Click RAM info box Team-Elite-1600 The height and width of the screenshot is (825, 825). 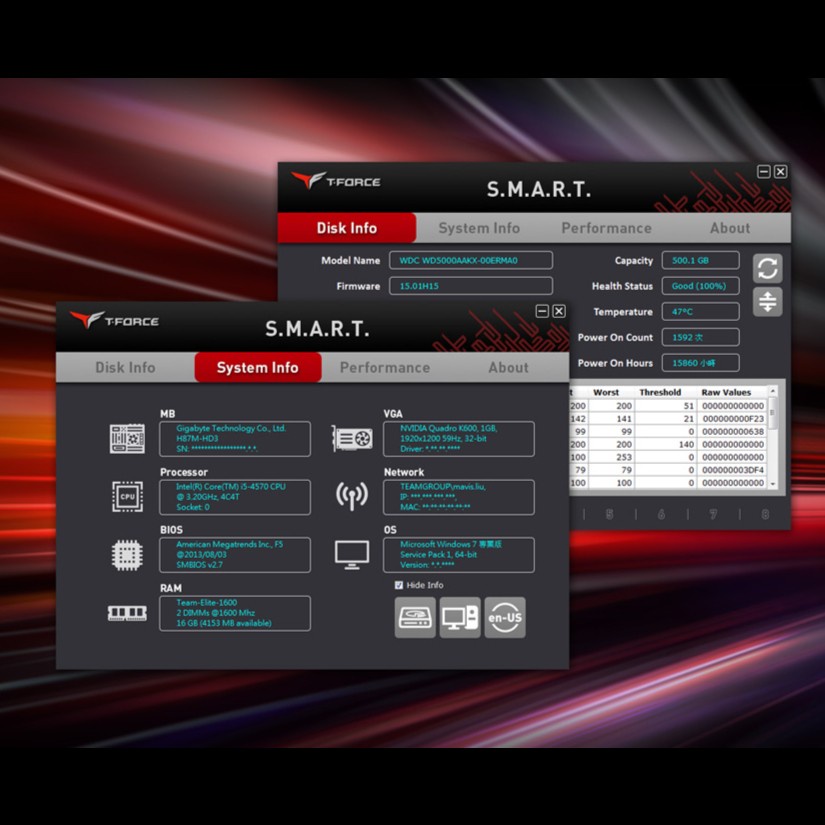pyautogui.click(x=235, y=613)
